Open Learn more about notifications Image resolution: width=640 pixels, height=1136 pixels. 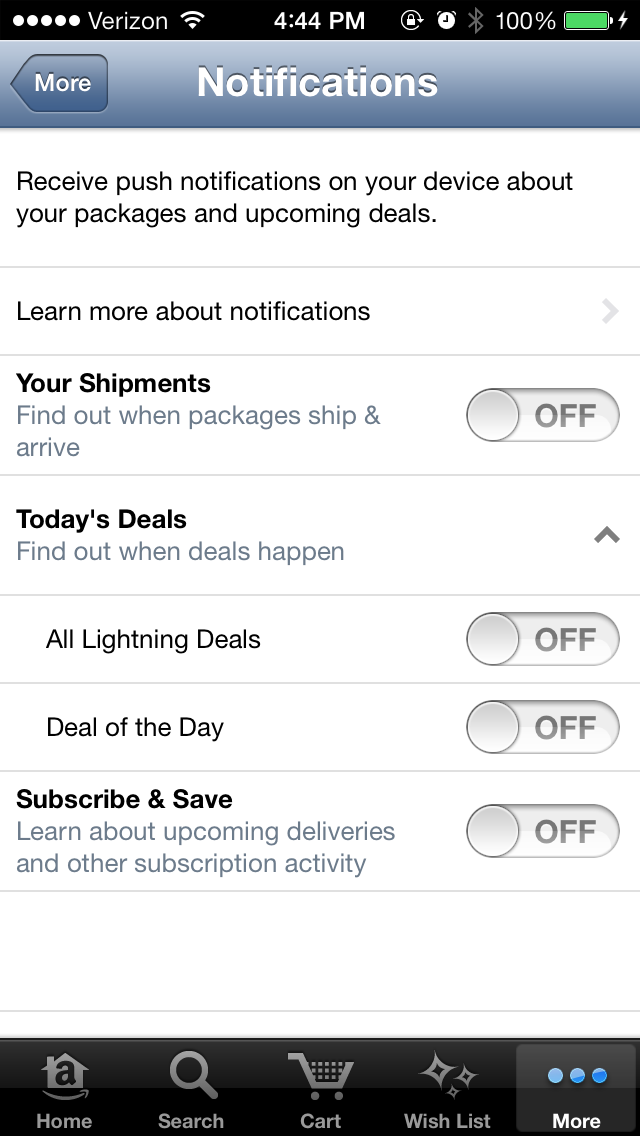[x=320, y=311]
